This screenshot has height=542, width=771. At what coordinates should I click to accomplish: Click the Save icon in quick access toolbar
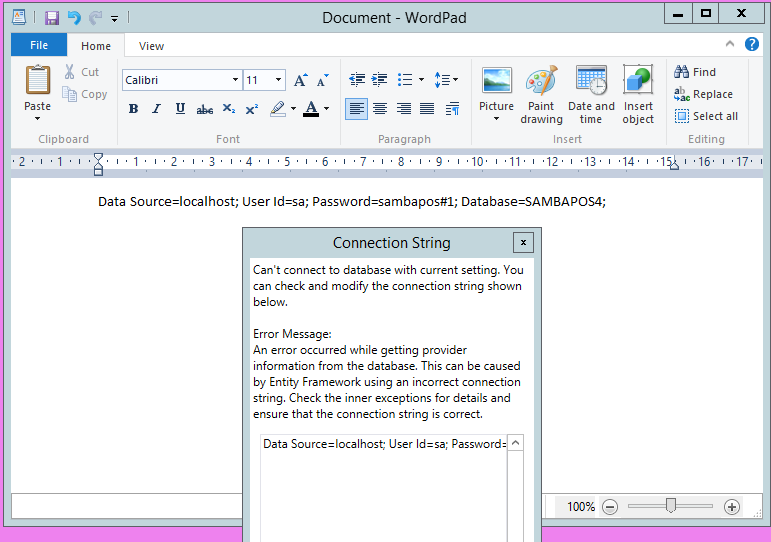(52, 18)
